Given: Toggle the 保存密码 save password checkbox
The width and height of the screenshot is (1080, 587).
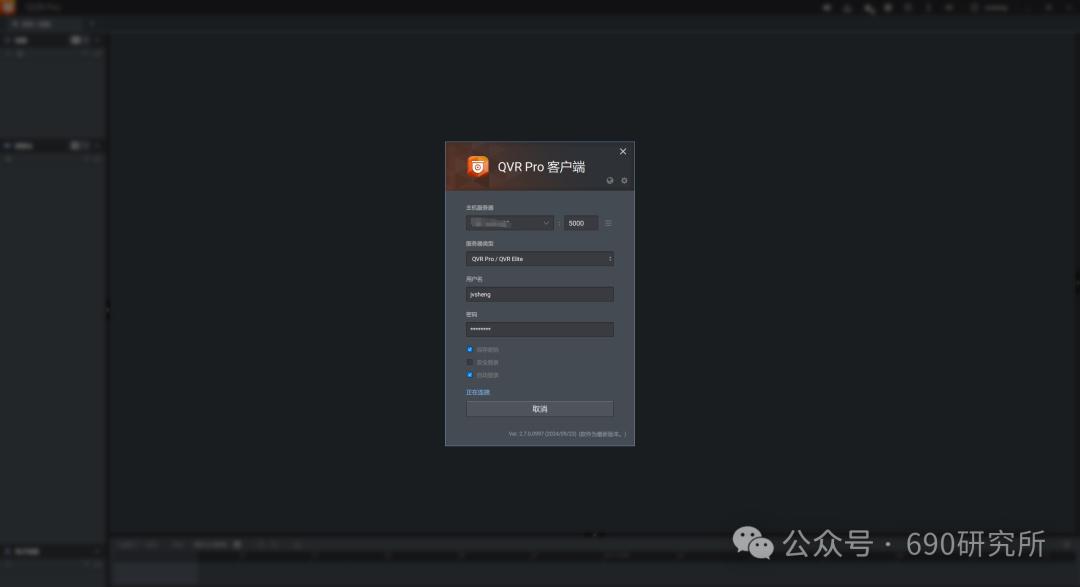Looking at the screenshot, I should click(x=470, y=349).
